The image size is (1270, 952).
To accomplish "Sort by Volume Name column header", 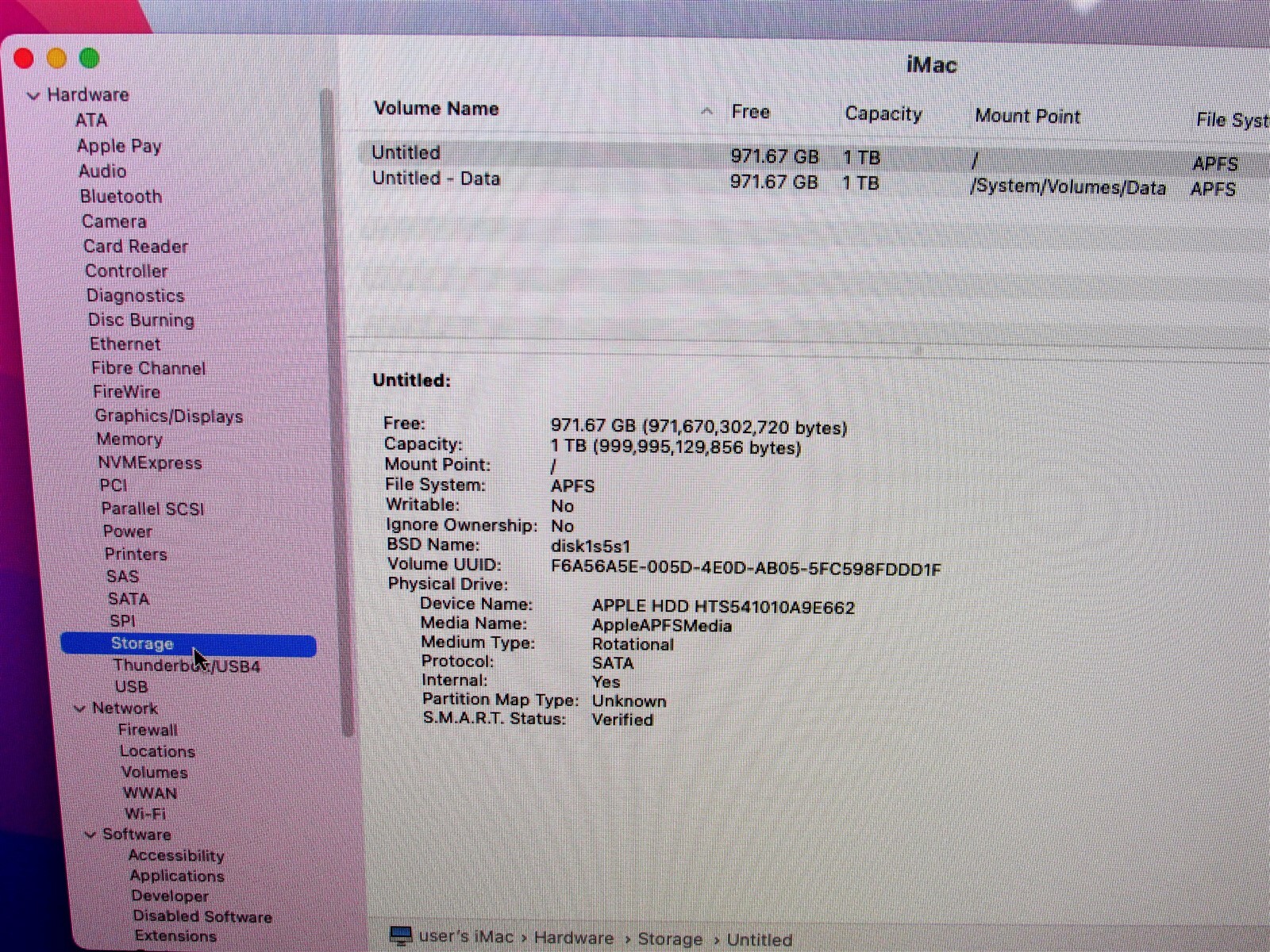I will pos(437,109).
